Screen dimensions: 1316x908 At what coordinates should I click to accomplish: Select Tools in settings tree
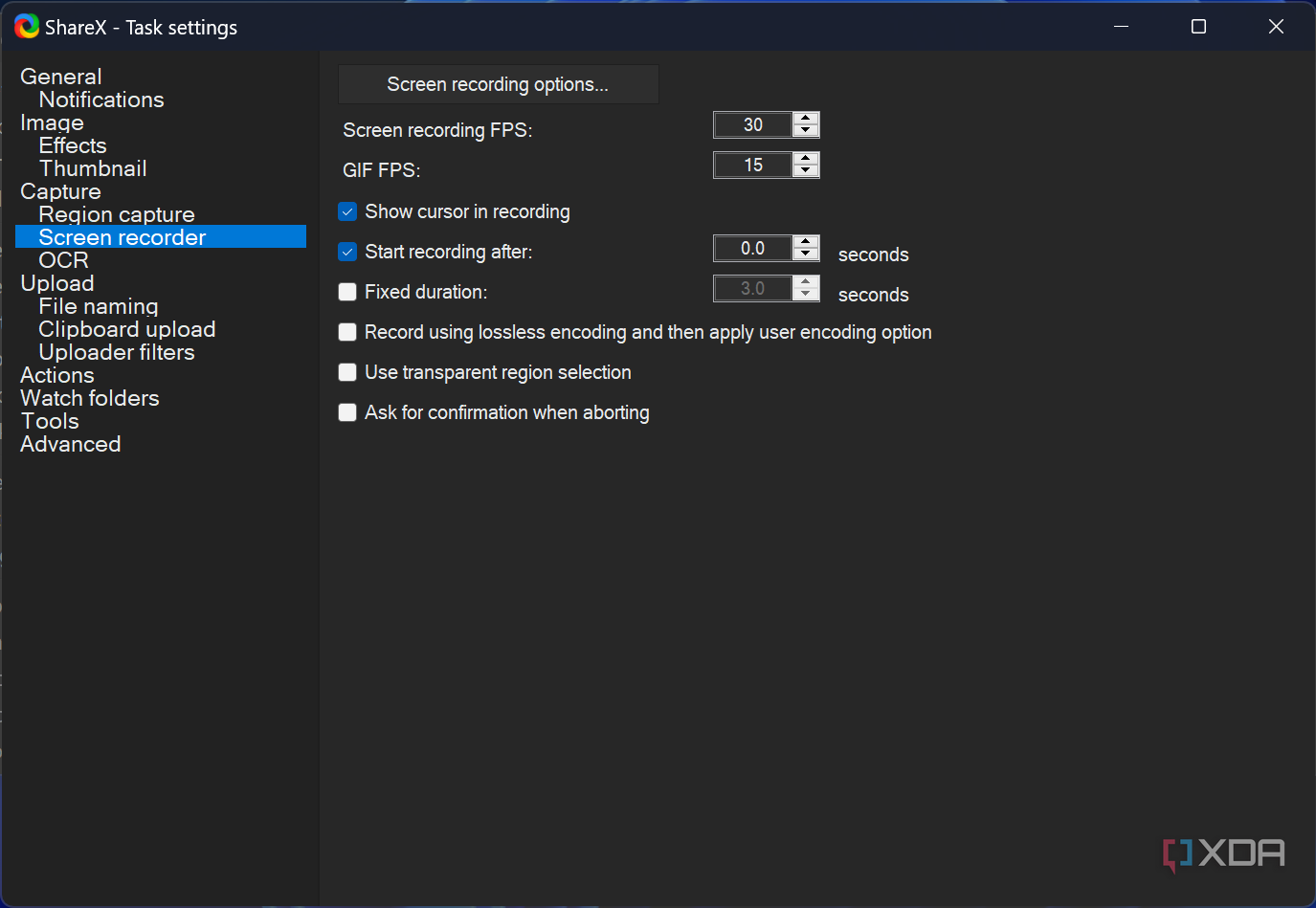[x=50, y=421]
